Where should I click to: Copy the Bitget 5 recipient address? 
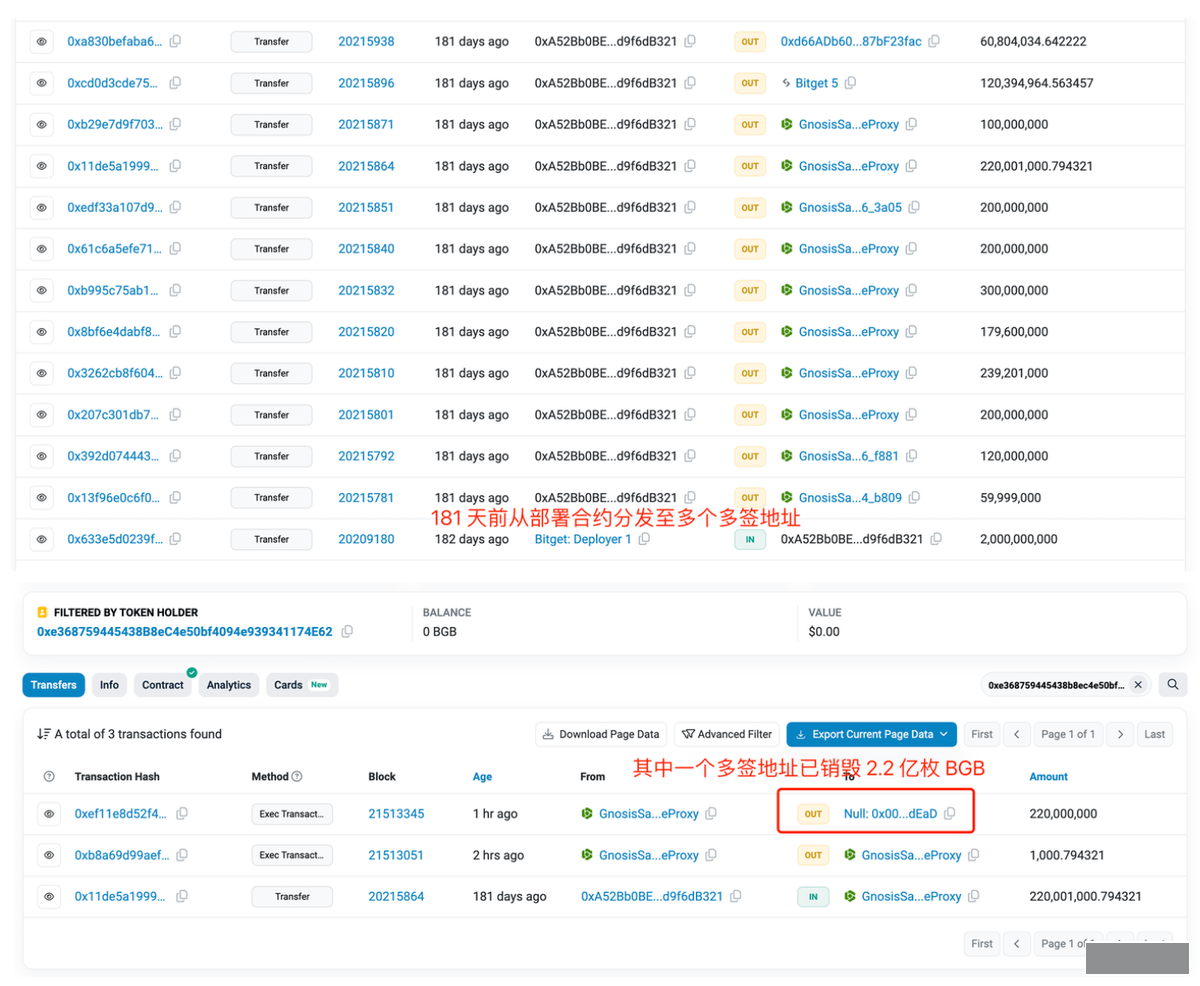click(x=850, y=83)
